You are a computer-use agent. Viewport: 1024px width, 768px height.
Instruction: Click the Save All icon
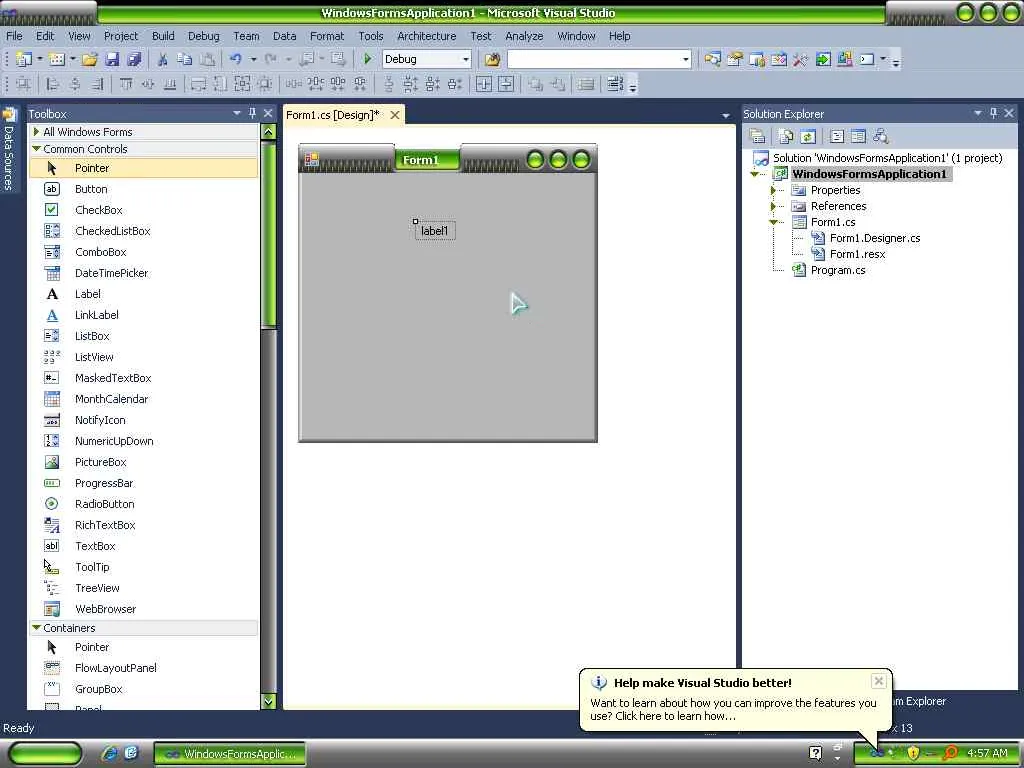[x=134, y=59]
